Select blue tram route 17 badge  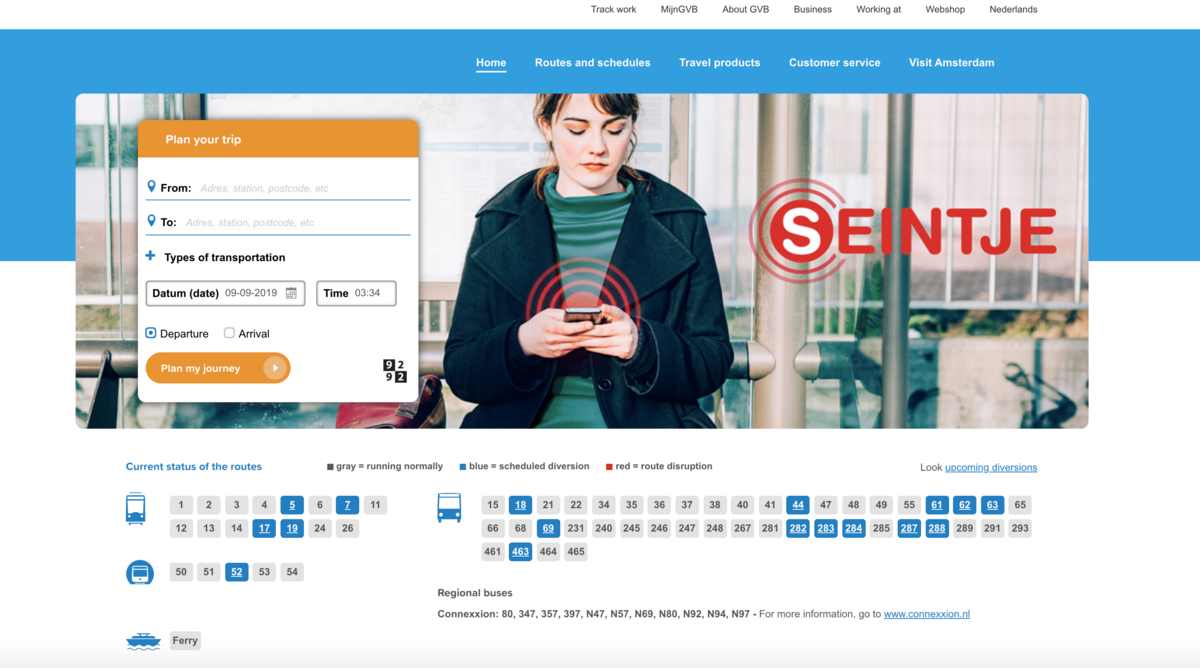pyautogui.click(x=264, y=528)
